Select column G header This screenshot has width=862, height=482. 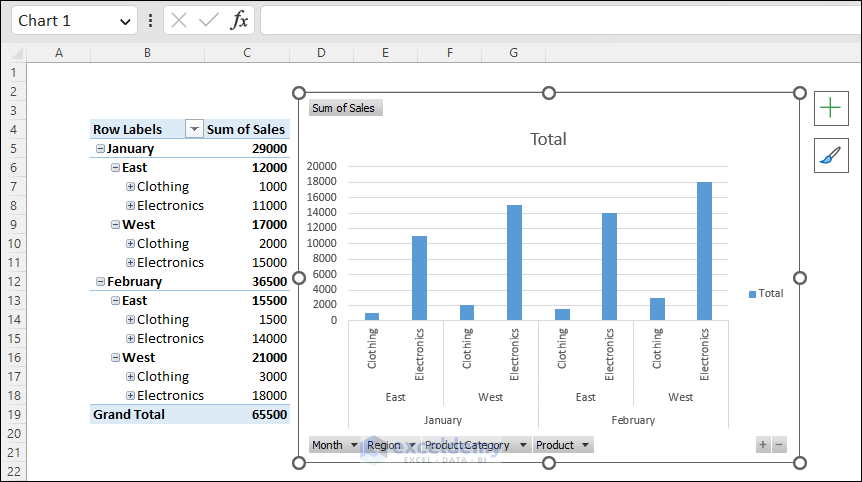pyautogui.click(x=513, y=53)
